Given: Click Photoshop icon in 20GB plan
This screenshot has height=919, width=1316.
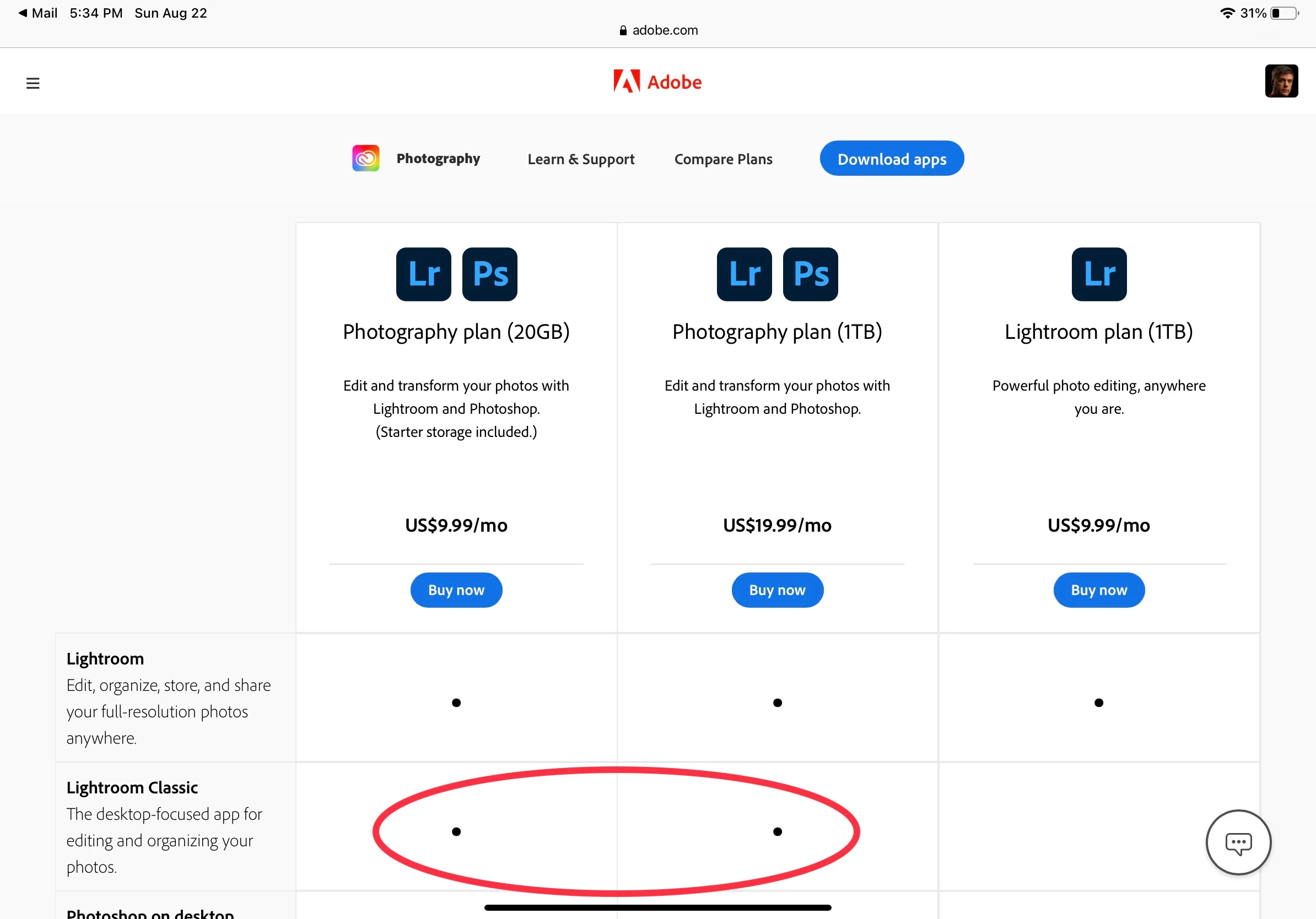Looking at the screenshot, I should [489, 274].
